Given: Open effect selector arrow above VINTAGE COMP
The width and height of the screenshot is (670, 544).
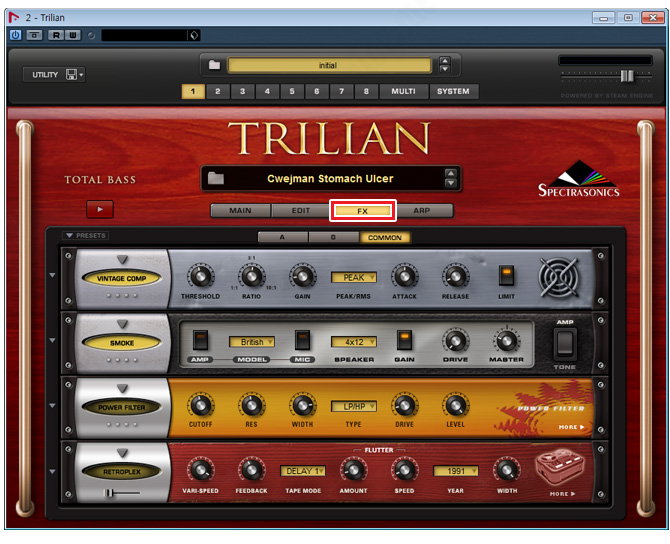Looking at the screenshot, I should point(122,259).
